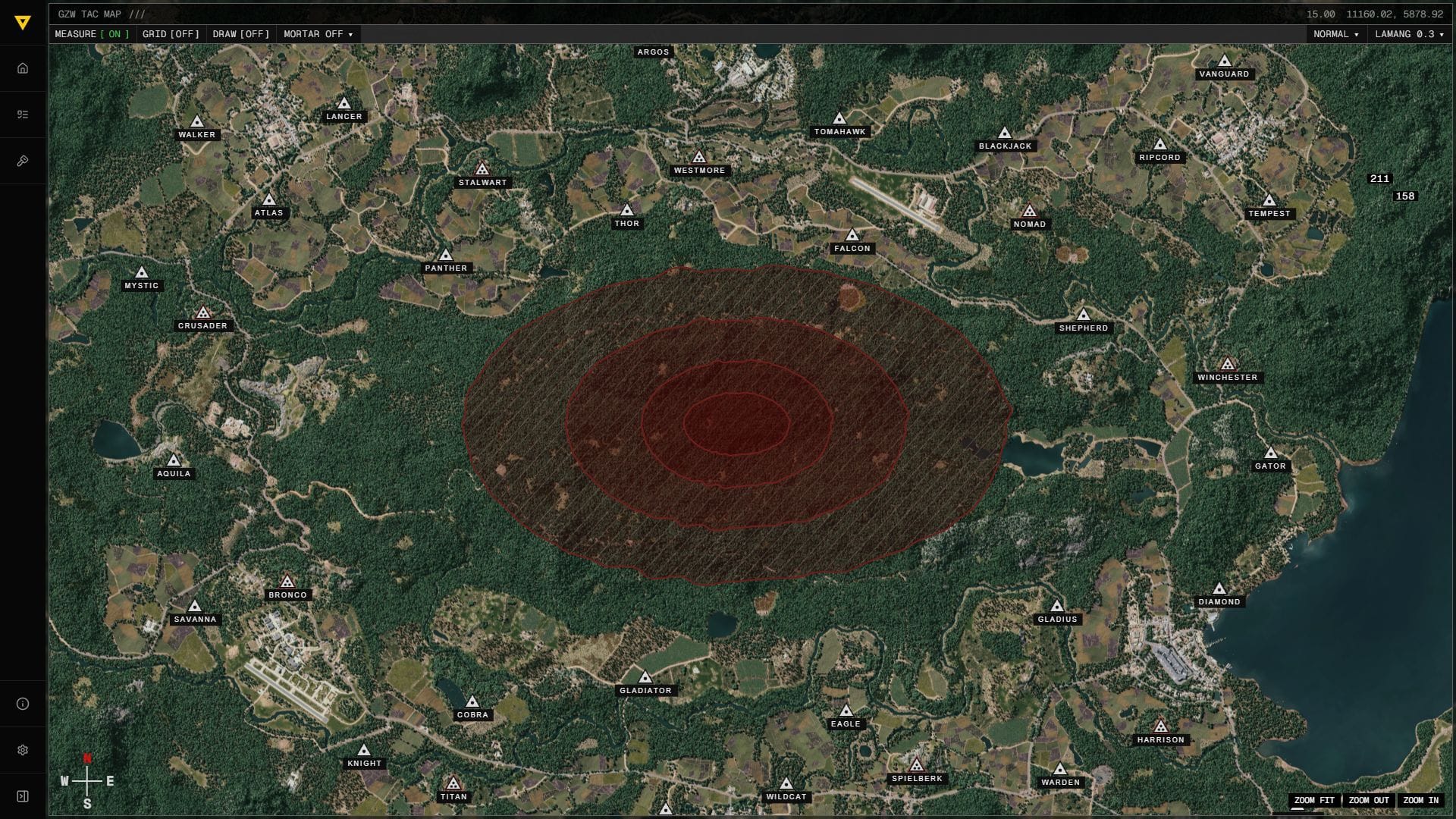Click the yellow triangle logo

tap(23, 23)
